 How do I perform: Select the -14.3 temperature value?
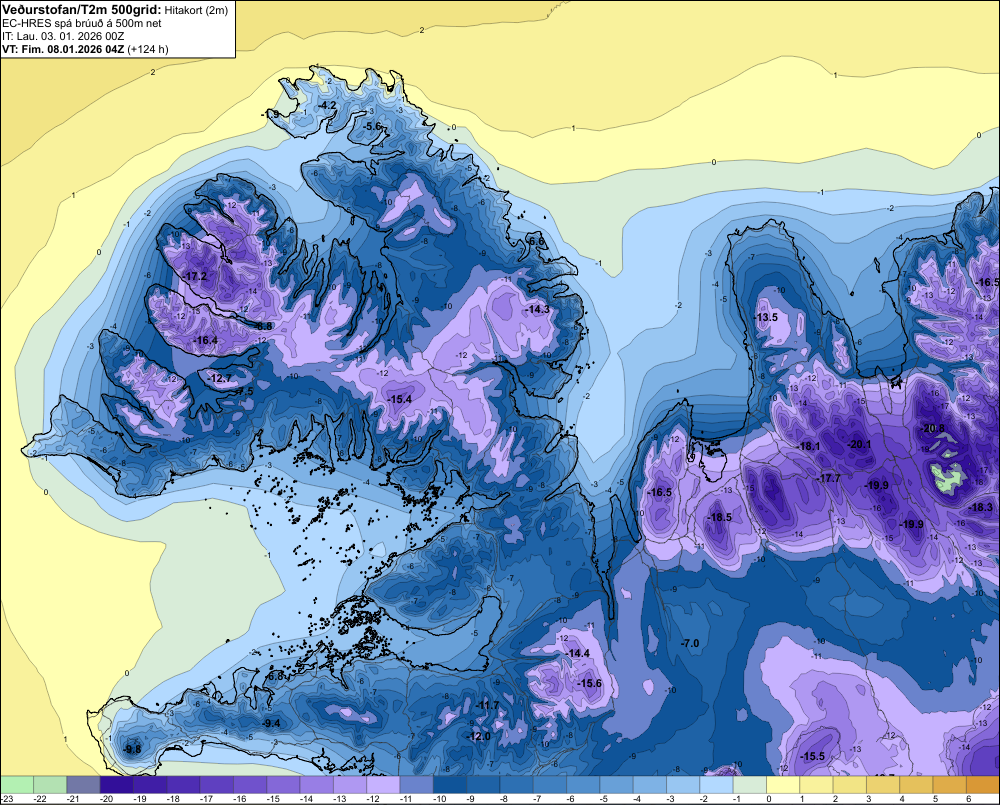tap(538, 309)
